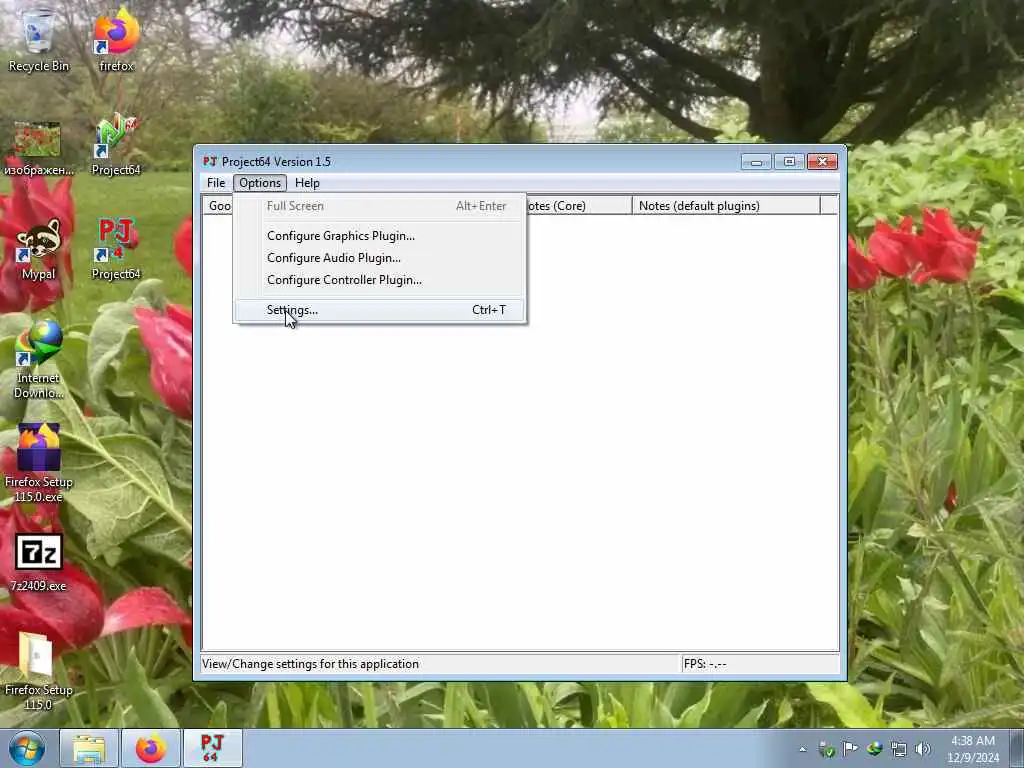Click the FPS status bar field
The image size is (1024, 768).
(x=760, y=664)
